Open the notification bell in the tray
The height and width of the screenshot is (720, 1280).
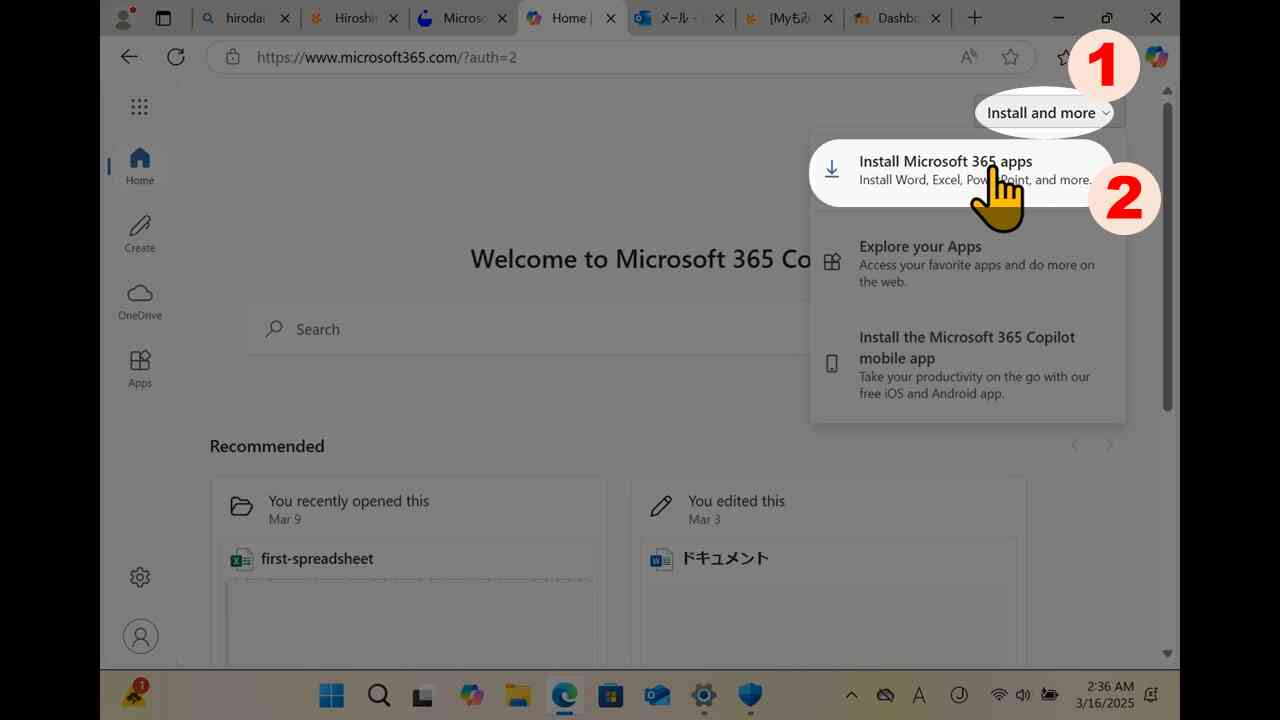[1152, 695]
